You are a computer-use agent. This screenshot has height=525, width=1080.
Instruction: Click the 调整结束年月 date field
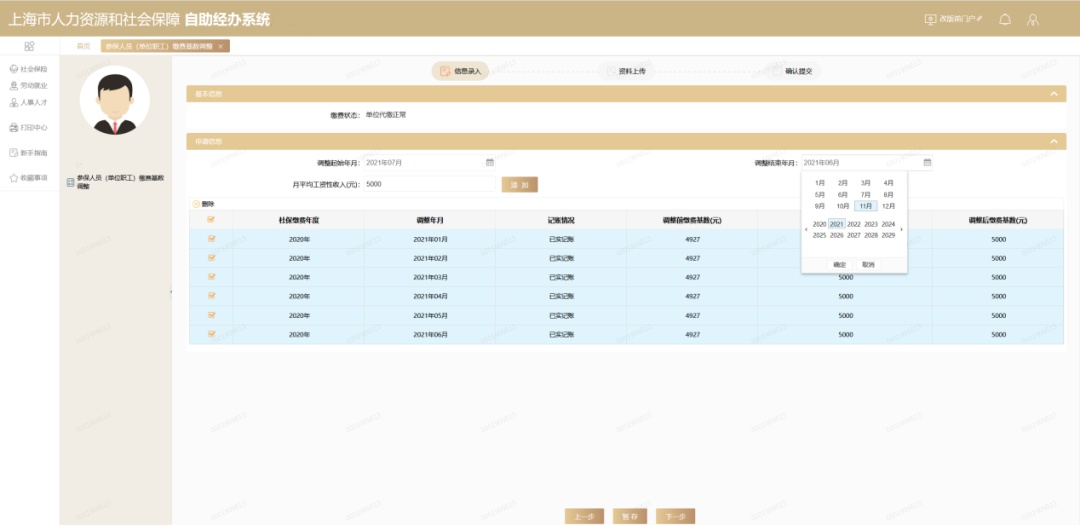pyautogui.click(x=867, y=163)
